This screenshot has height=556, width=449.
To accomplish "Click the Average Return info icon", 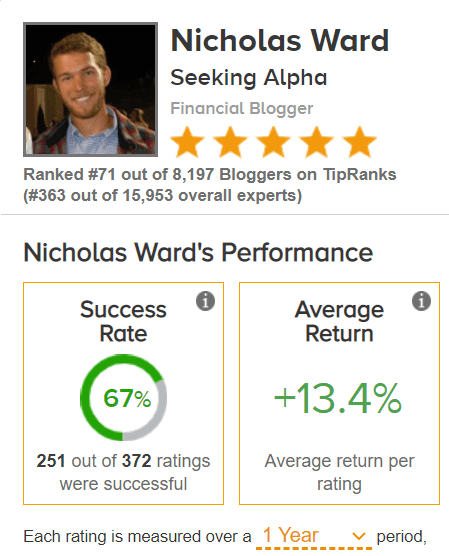I will point(421,301).
